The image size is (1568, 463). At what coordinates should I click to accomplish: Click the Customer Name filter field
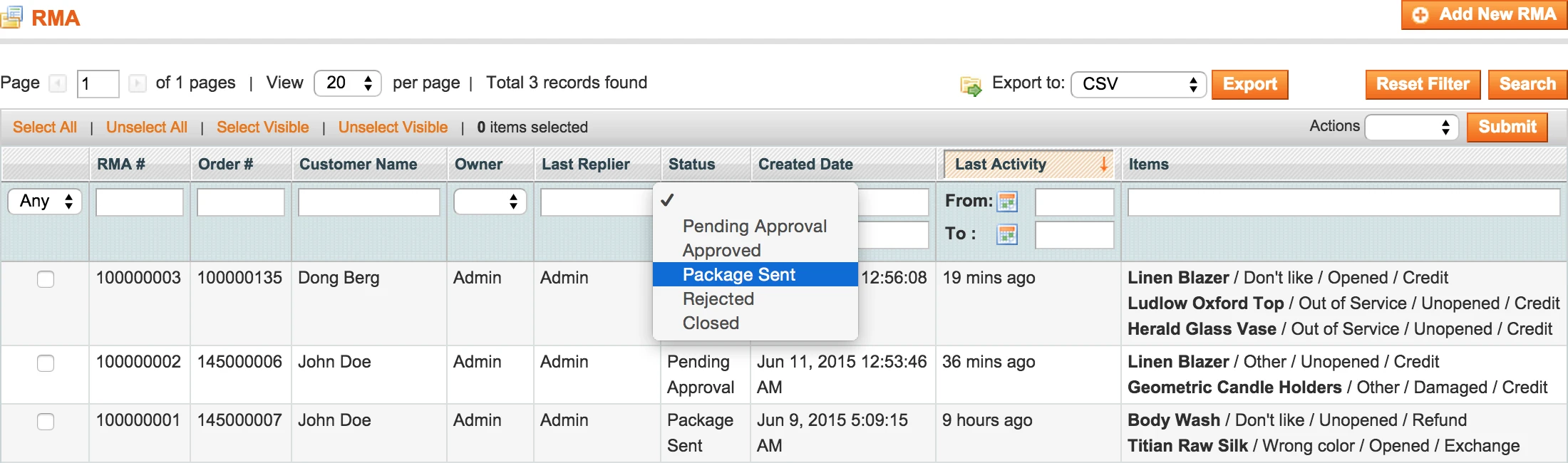point(368,202)
